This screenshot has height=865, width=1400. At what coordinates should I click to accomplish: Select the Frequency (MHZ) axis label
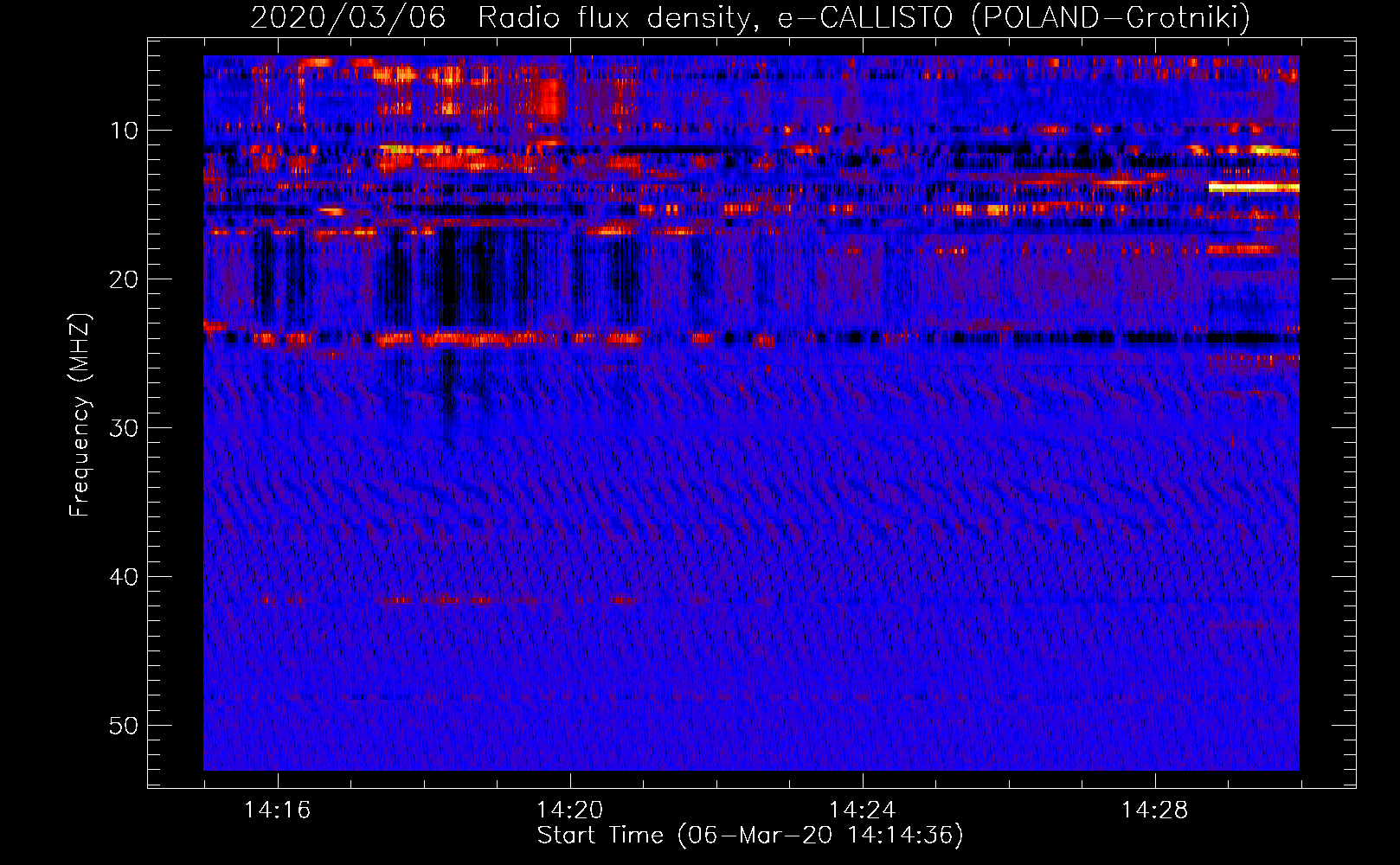[x=80, y=415]
